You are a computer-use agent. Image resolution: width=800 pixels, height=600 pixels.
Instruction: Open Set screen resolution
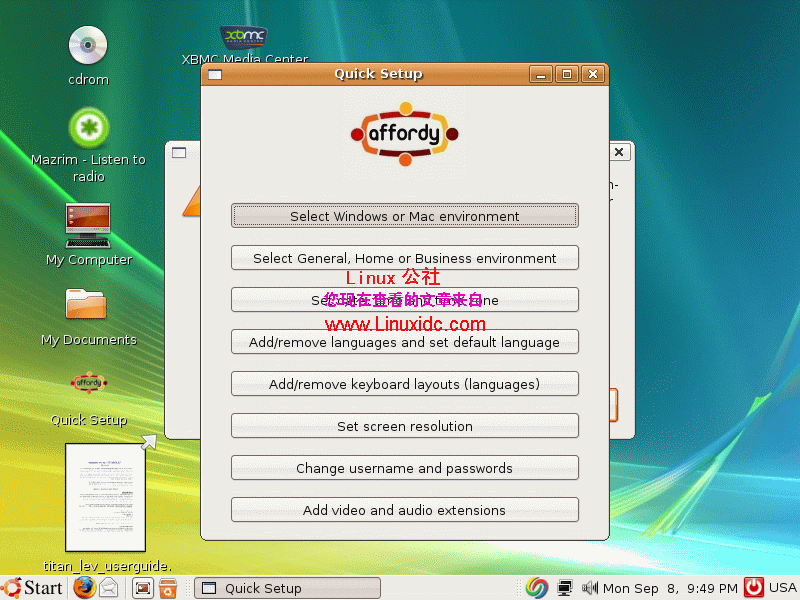click(404, 425)
